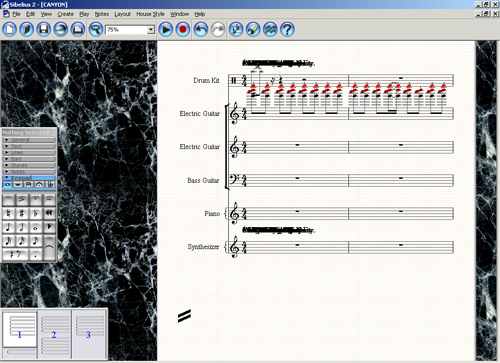Go to page 2 thumbnail in navigator
The width and height of the screenshot is (500, 363).
click(x=54, y=333)
